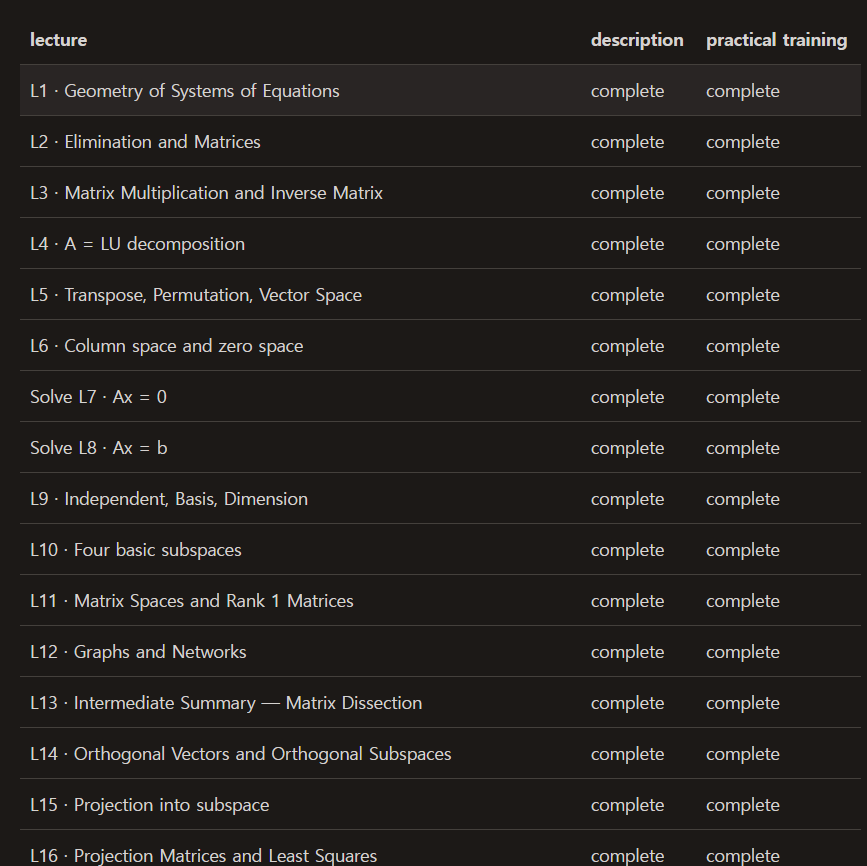Click L9 description 'complete' cell

point(627,498)
